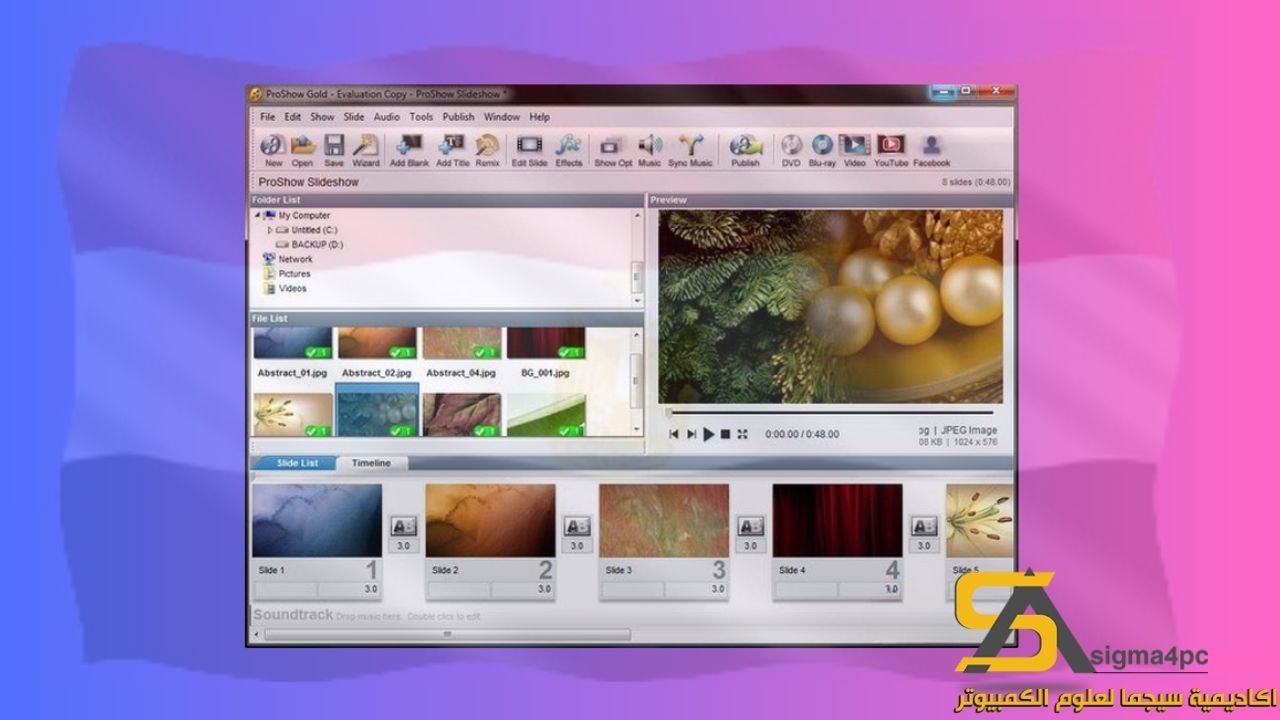Collapse the My Computer tree node
Image resolution: width=1280 pixels, height=720 pixels.
point(257,215)
